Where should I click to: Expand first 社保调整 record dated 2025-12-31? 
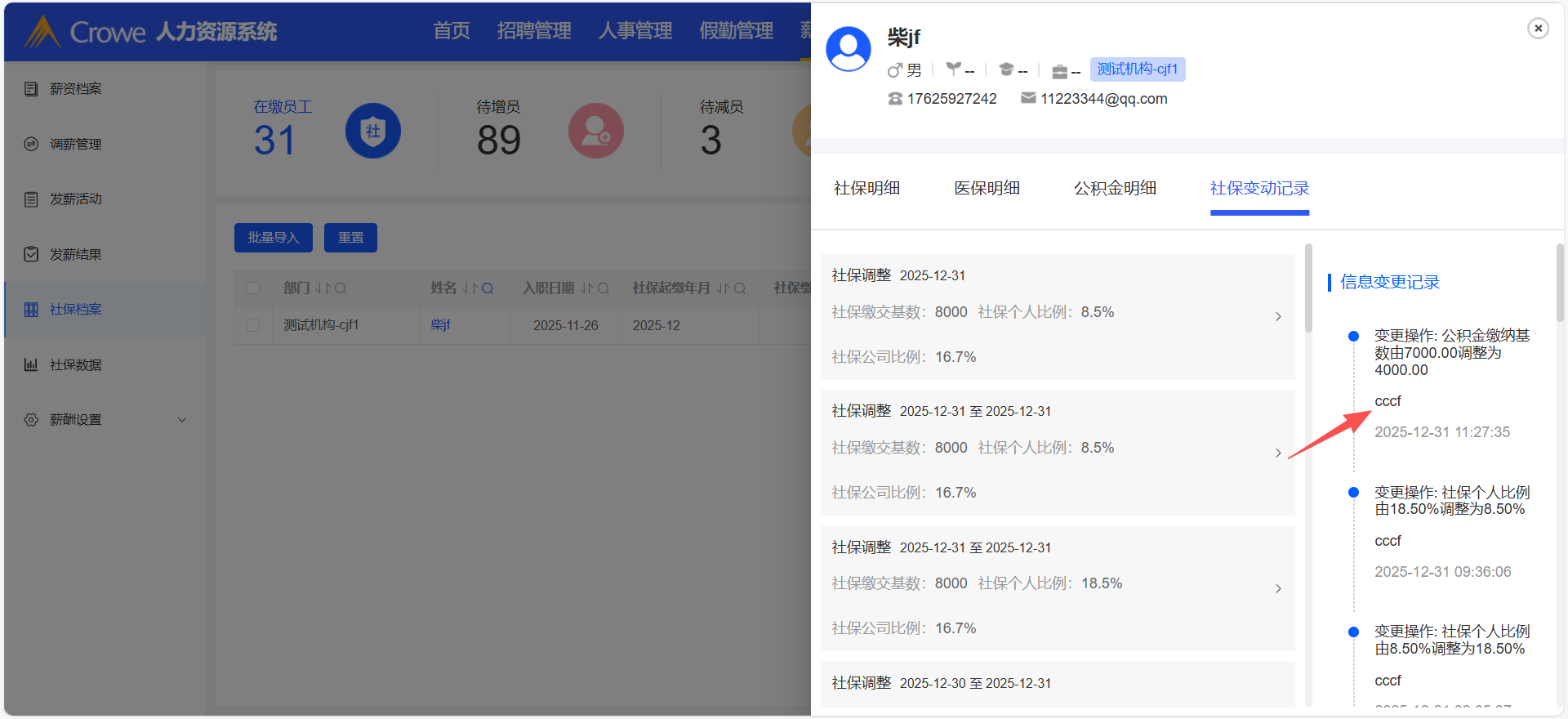(1278, 317)
